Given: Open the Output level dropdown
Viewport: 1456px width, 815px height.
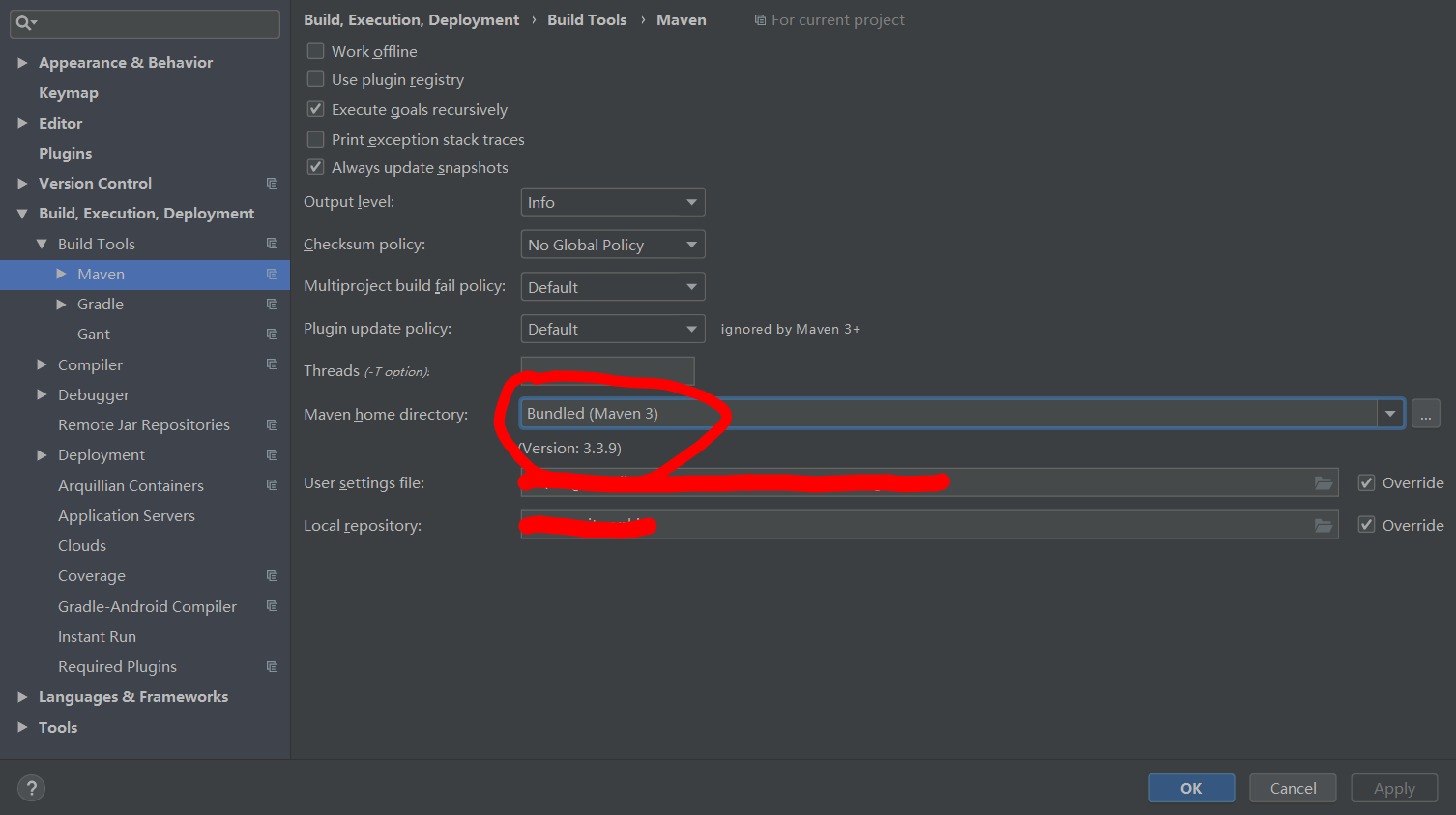Looking at the screenshot, I should coord(613,202).
